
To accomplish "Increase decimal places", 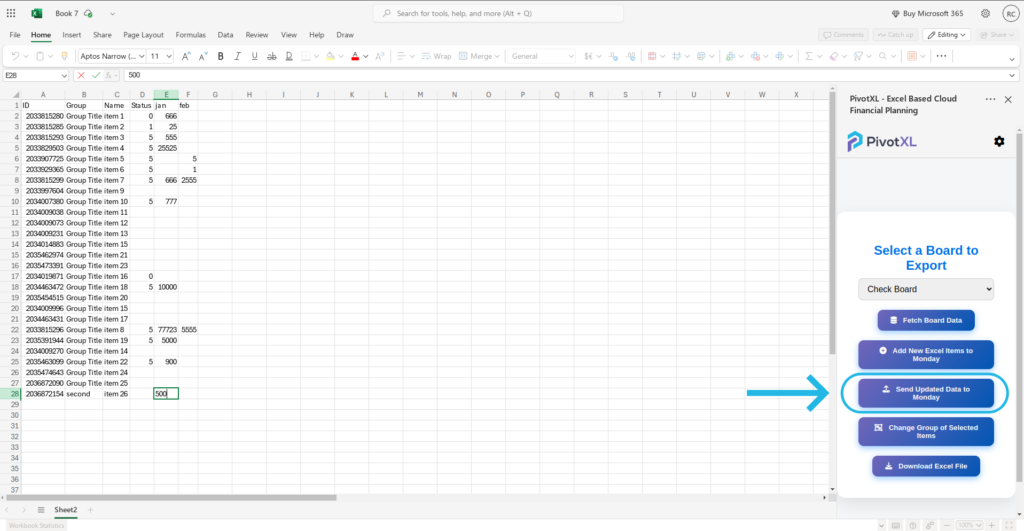I will (613, 56).
